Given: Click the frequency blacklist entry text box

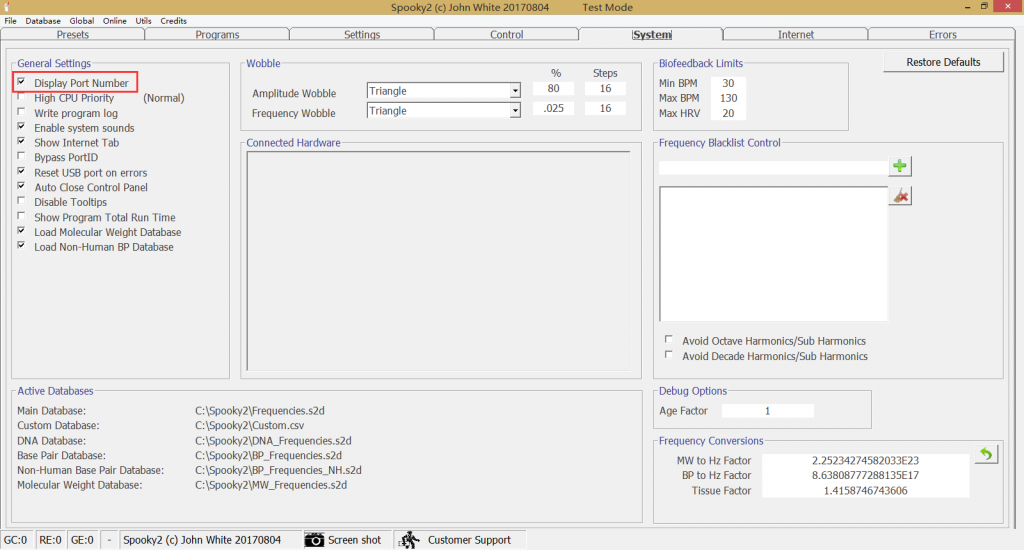Looking at the screenshot, I should 772,167.
